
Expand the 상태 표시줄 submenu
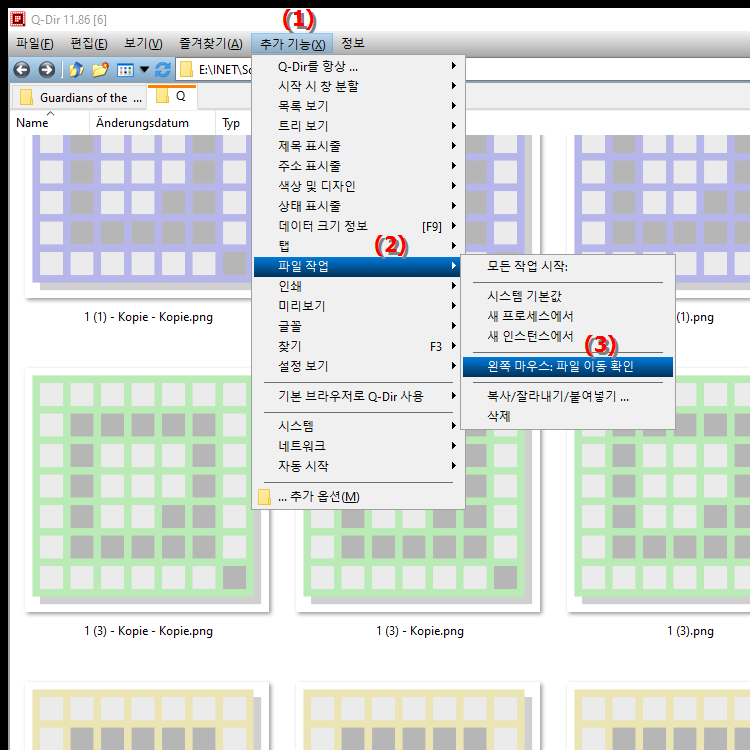358,206
